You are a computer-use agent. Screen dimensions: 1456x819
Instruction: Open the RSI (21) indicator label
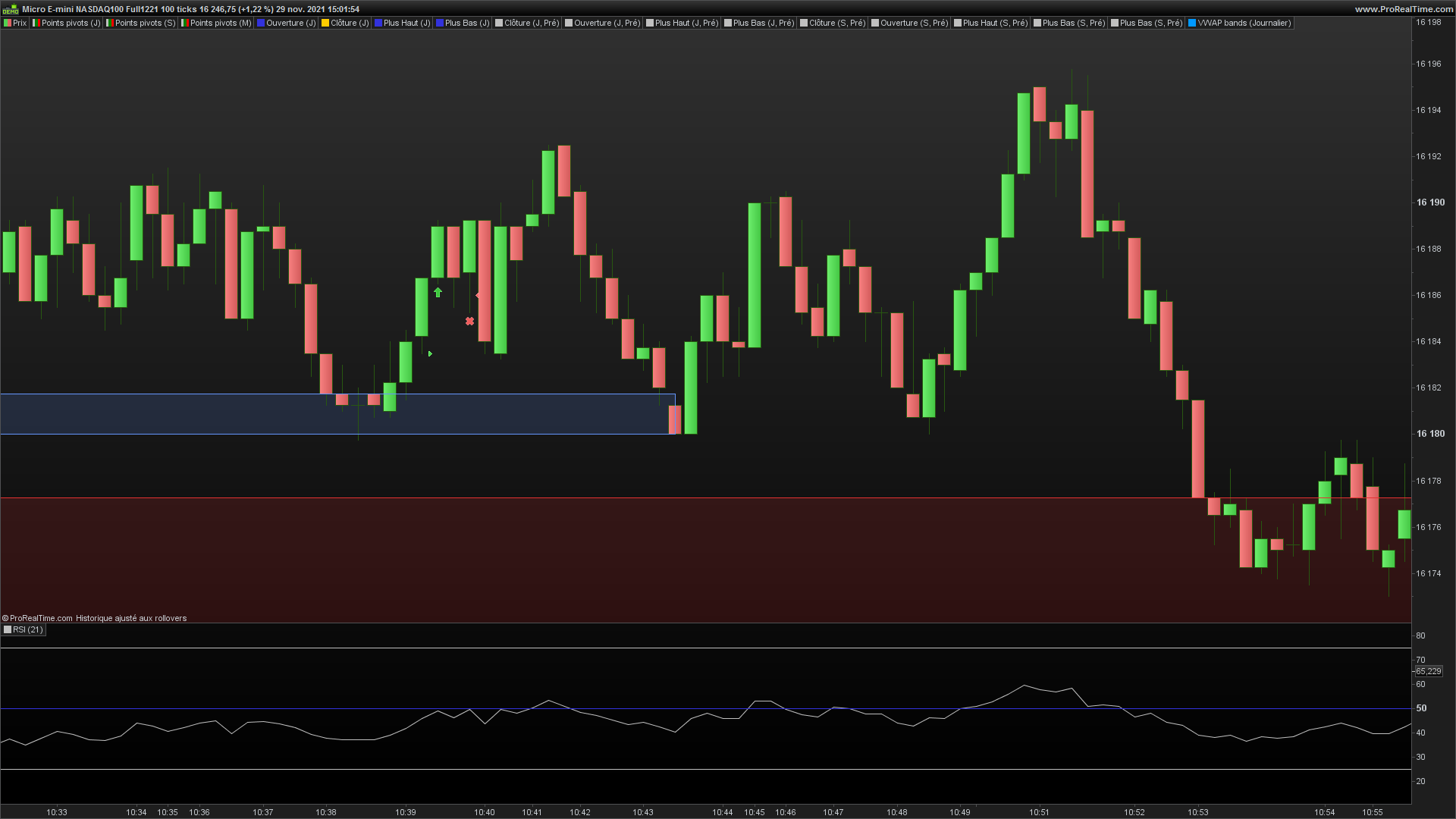click(x=28, y=630)
